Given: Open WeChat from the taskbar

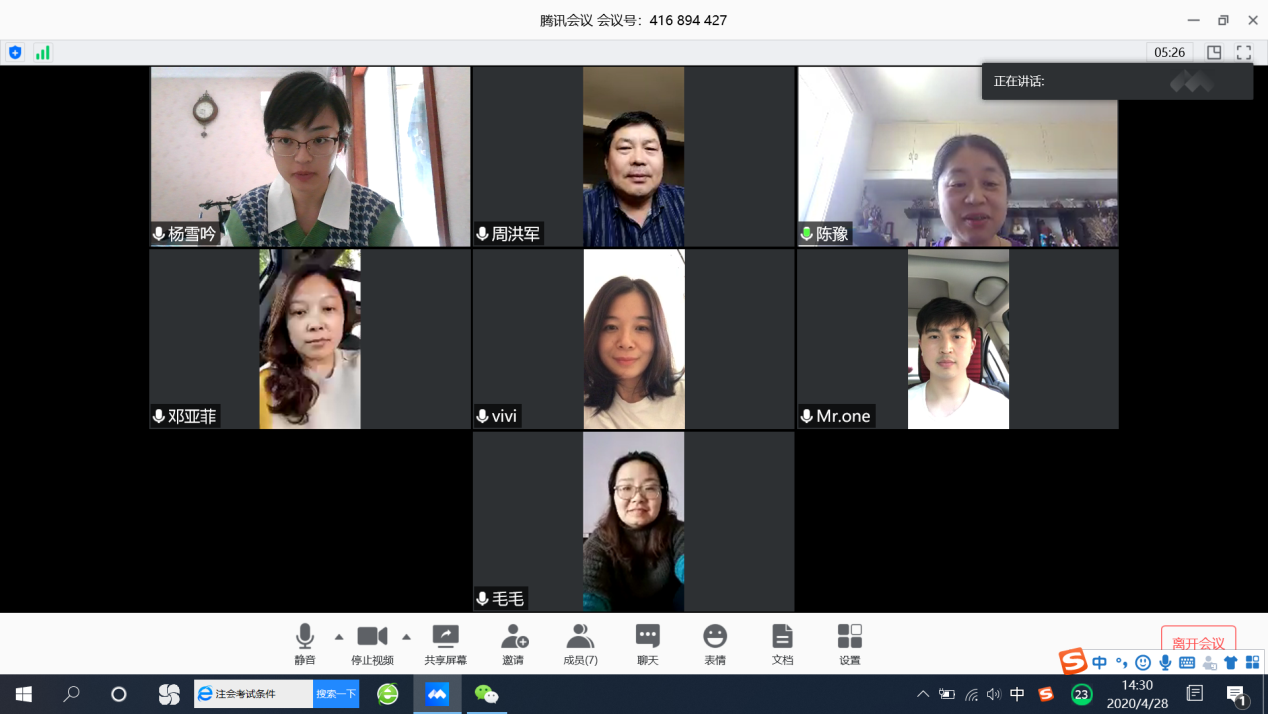Looking at the screenshot, I should 486,694.
